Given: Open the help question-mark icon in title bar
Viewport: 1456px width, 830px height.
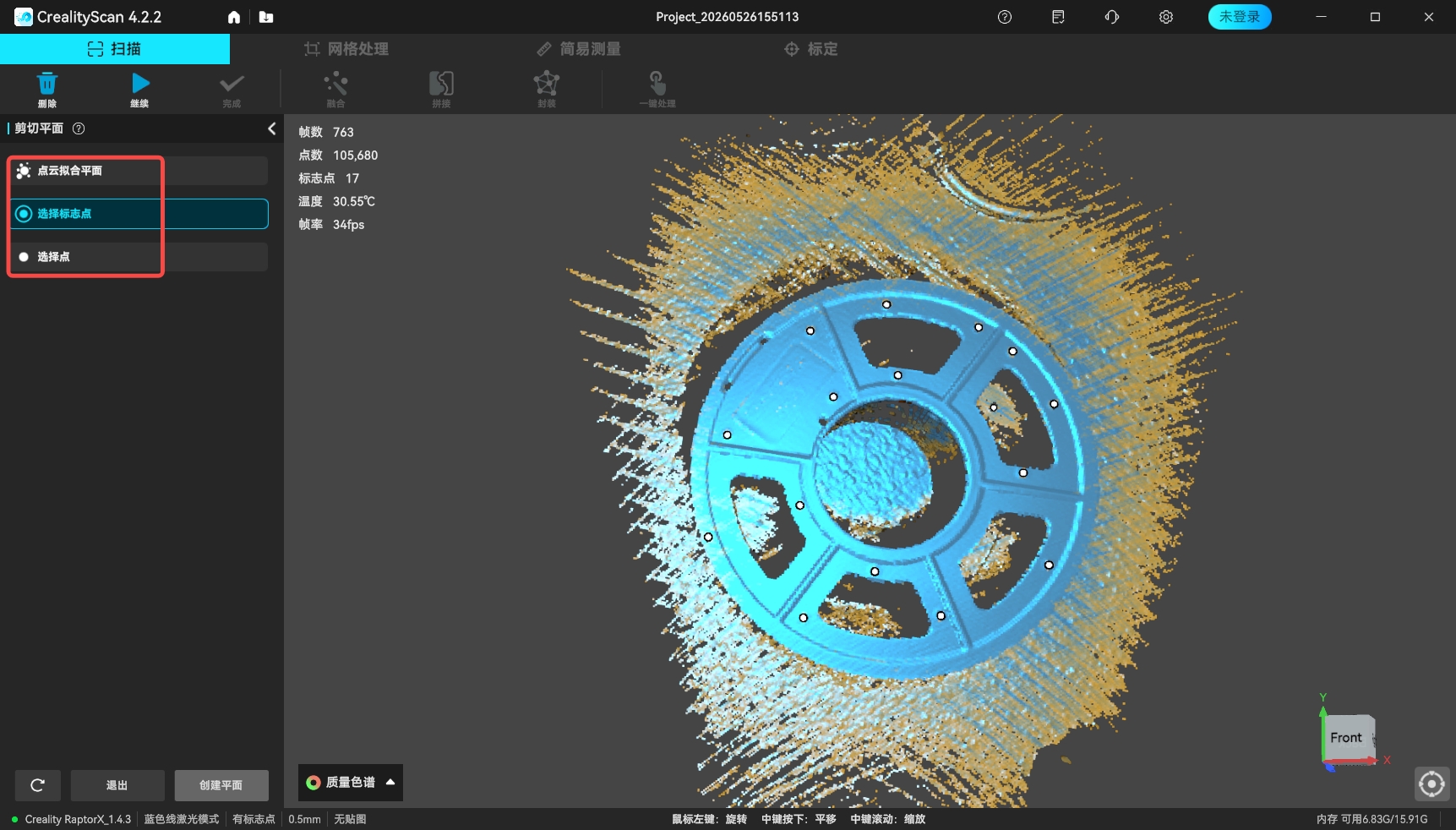Looking at the screenshot, I should [x=1005, y=17].
